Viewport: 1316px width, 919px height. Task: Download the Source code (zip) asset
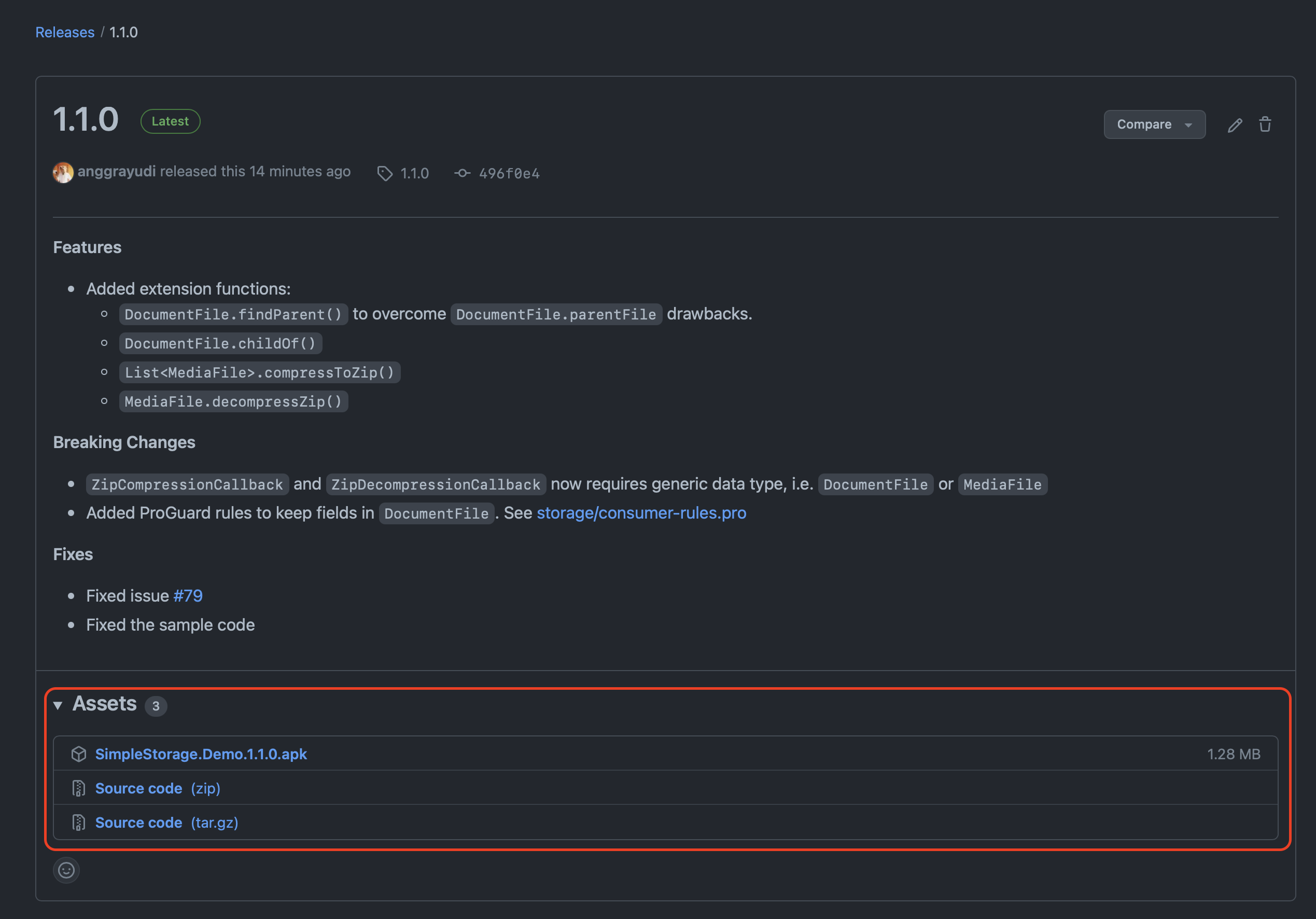pos(139,788)
